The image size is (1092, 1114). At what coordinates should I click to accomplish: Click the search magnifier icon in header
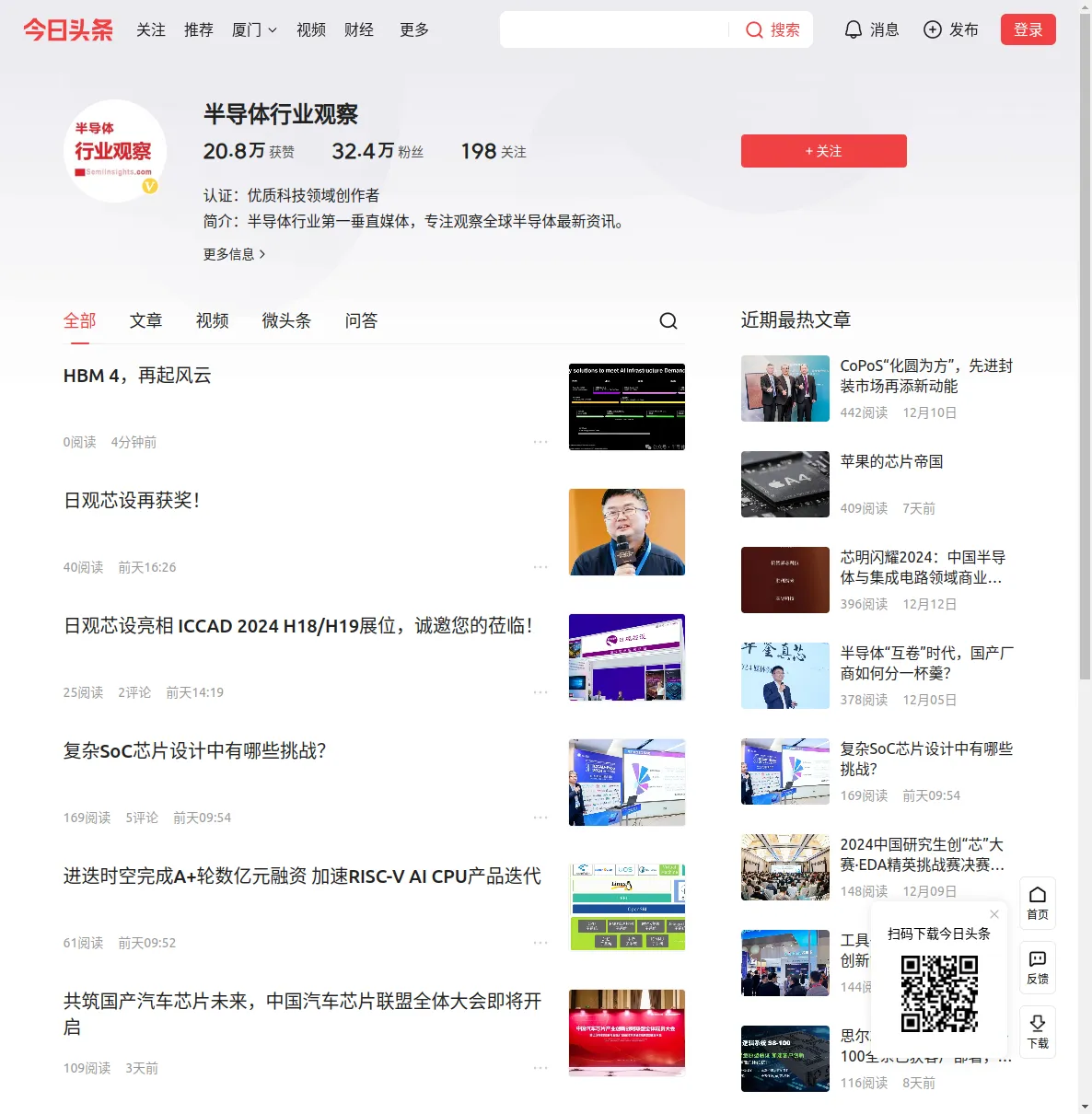point(754,30)
